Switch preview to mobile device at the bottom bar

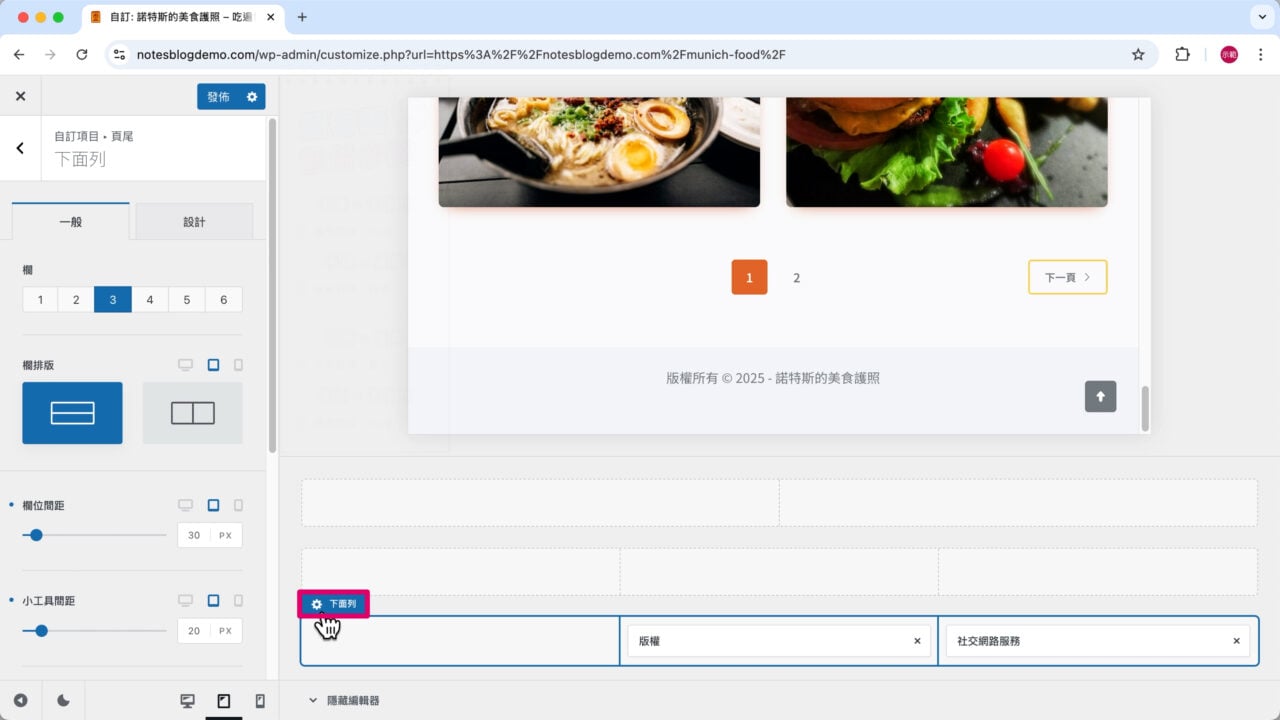click(260, 701)
